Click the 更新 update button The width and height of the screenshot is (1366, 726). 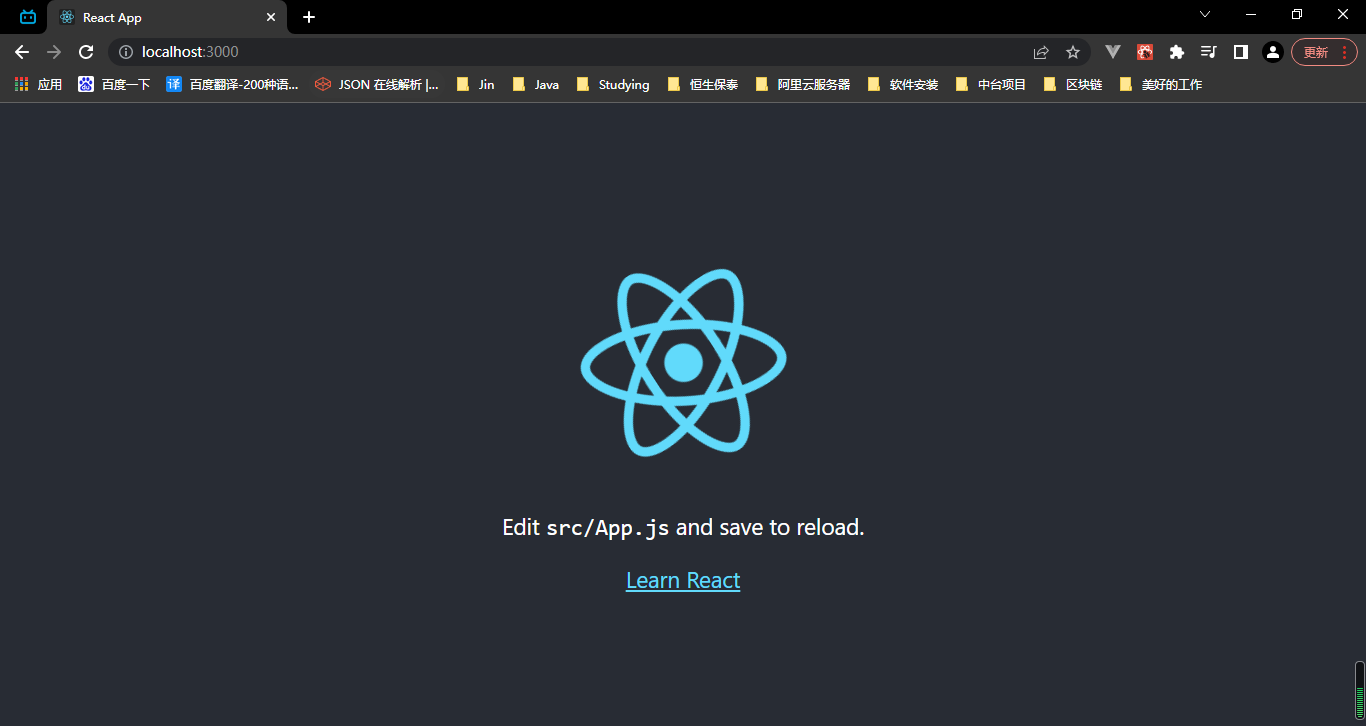click(x=1315, y=52)
